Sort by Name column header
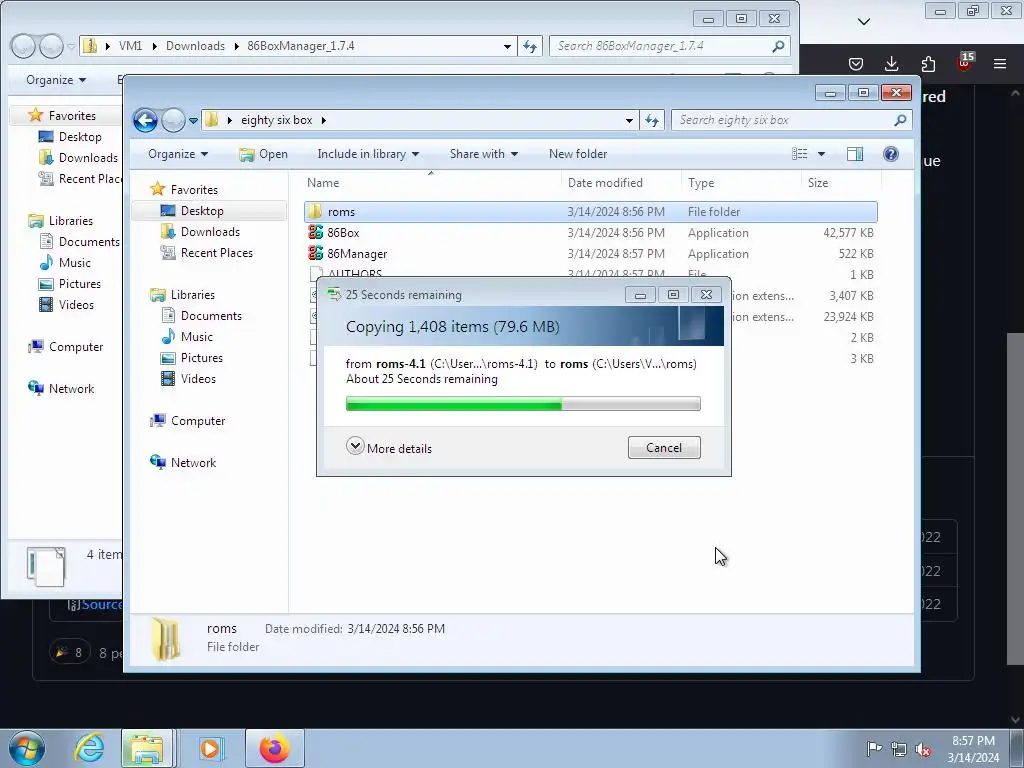 point(323,183)
